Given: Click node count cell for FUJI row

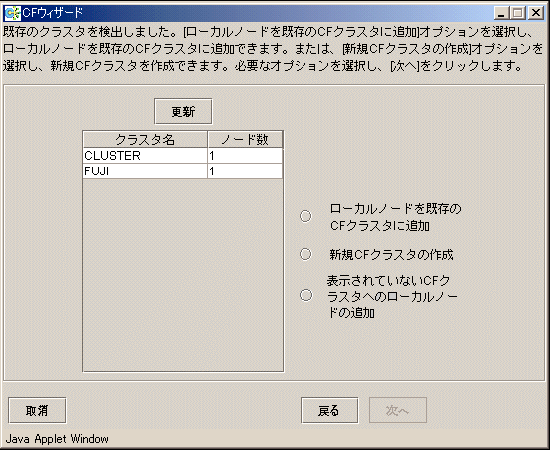Looking at the screenshot, I should pyautogui.click(x=245, y=171).
